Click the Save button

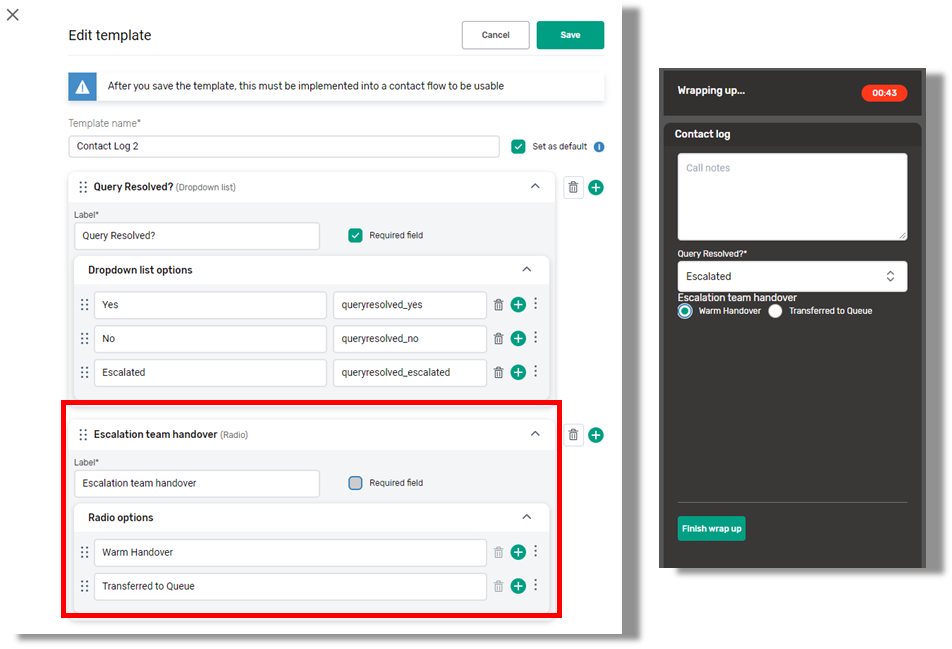(570, 35)
